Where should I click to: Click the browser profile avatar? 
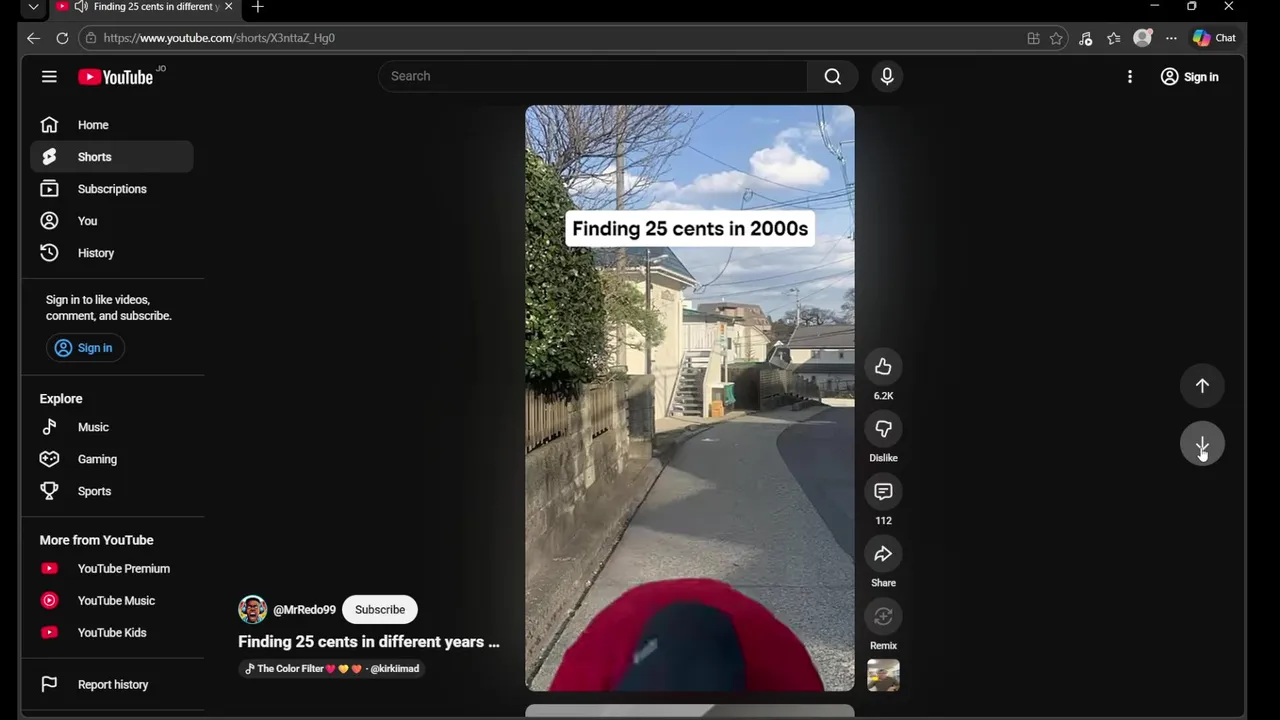tap(1142, 38)
